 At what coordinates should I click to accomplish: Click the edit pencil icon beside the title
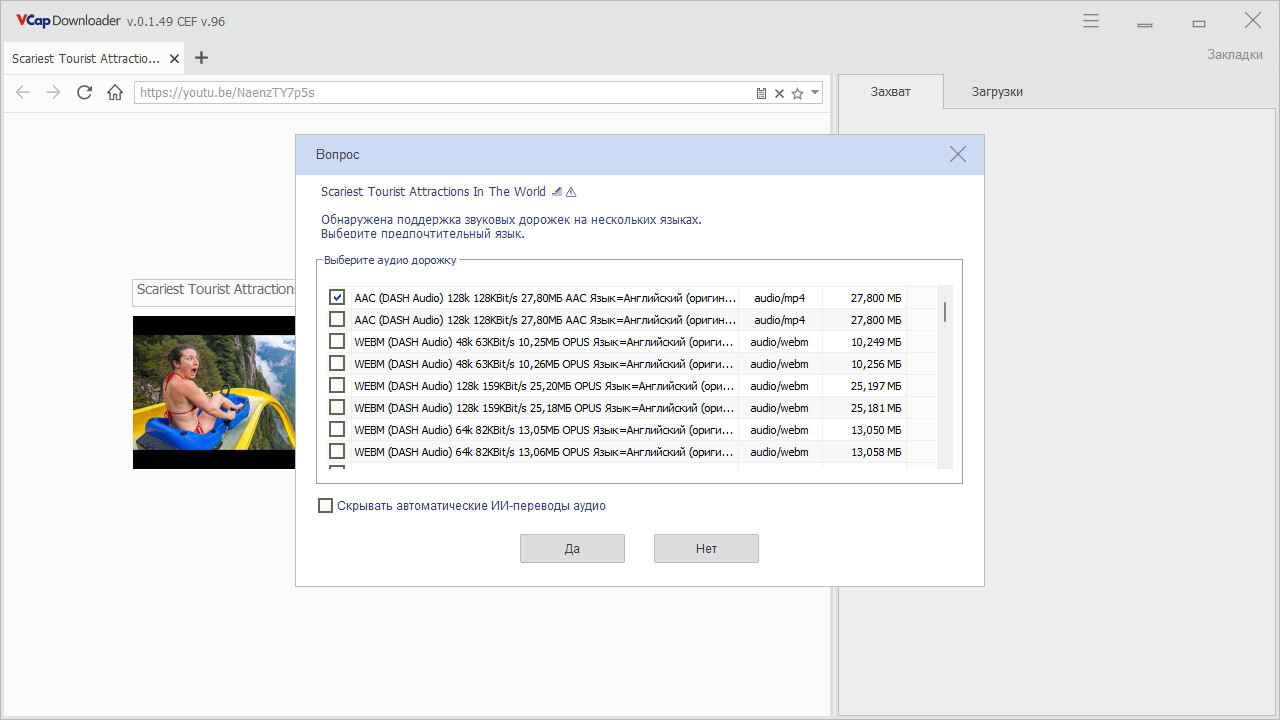point(557,192)
